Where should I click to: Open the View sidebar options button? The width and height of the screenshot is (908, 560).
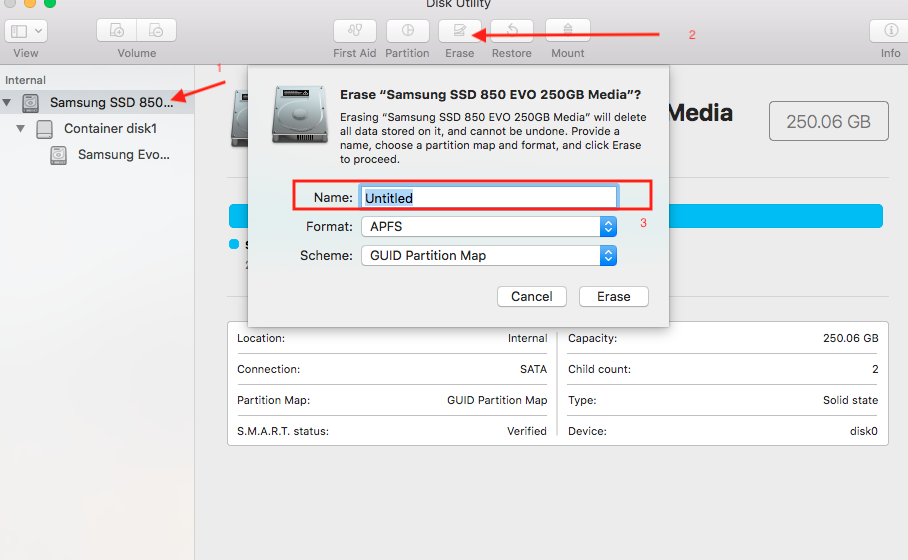click(x=26, y=31)
